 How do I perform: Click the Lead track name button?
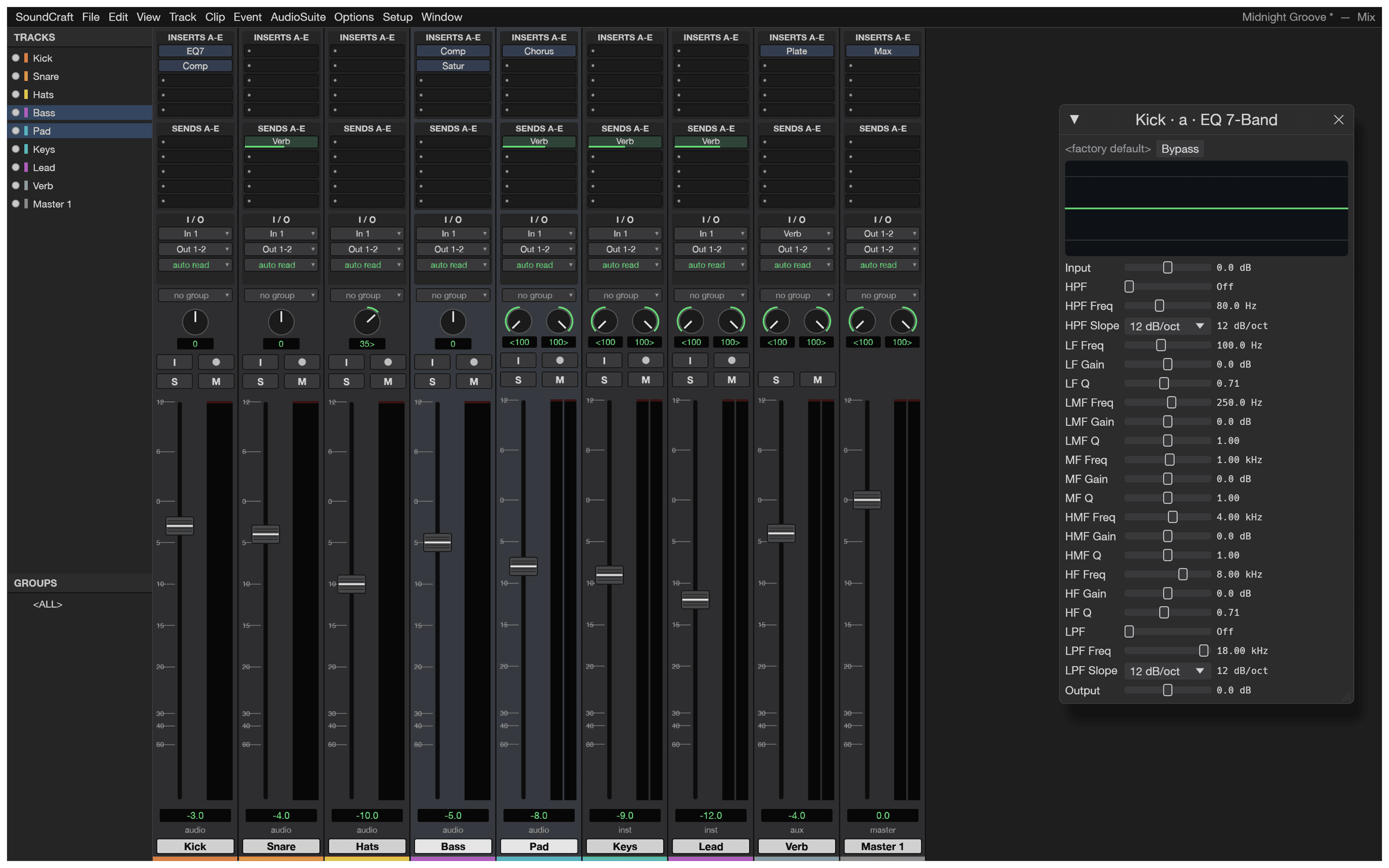click(711, 846)
